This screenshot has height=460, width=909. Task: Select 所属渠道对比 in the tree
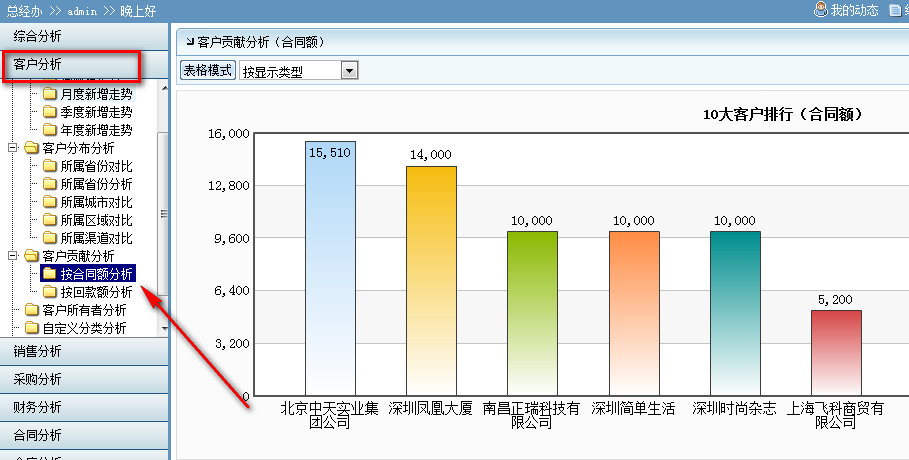click(96, 238)
